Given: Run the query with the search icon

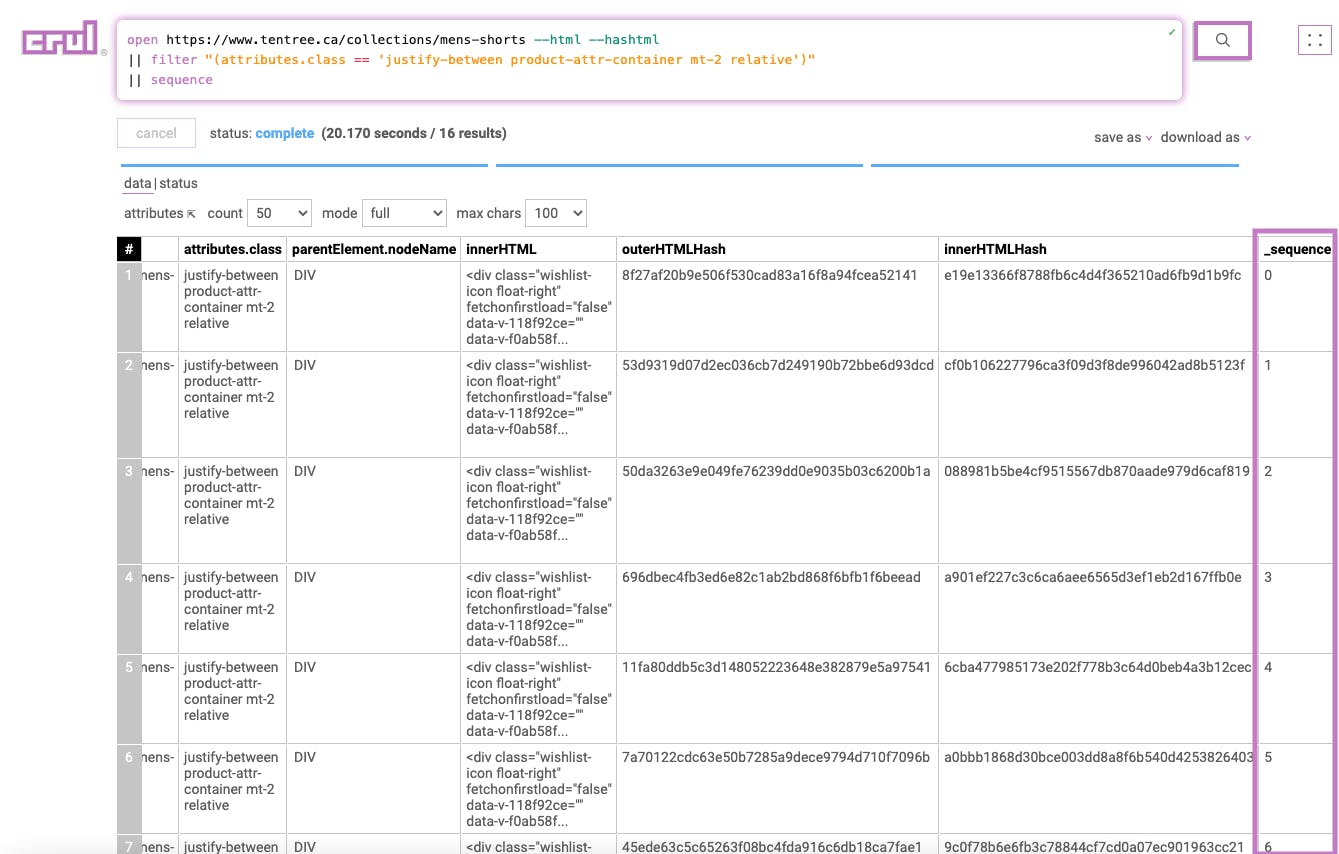Looking at the screenshot, I should pos(1222,40).
